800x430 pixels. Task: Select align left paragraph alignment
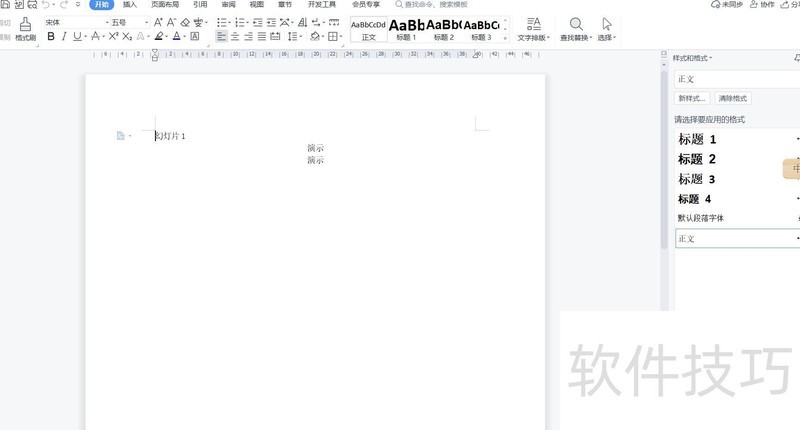[x=221, y=36]
